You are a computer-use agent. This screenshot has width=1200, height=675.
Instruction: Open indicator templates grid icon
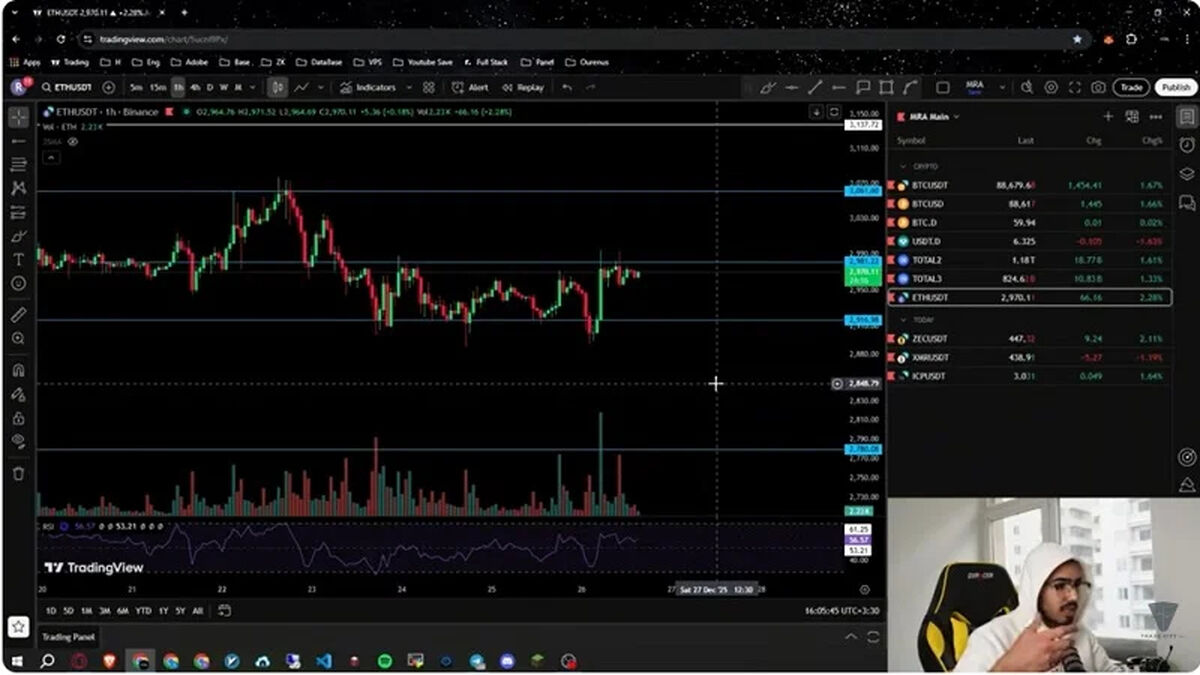[429, 87]
